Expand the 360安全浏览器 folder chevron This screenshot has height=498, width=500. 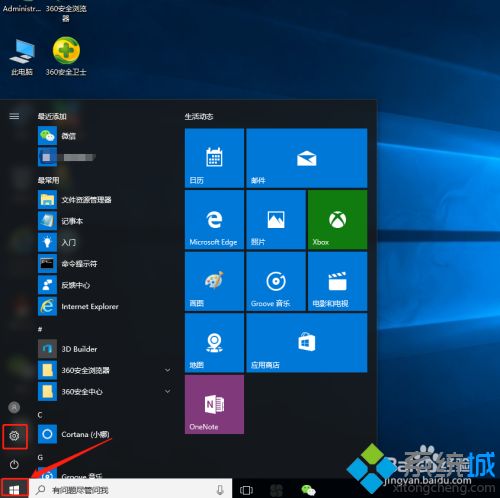[168, 370]
